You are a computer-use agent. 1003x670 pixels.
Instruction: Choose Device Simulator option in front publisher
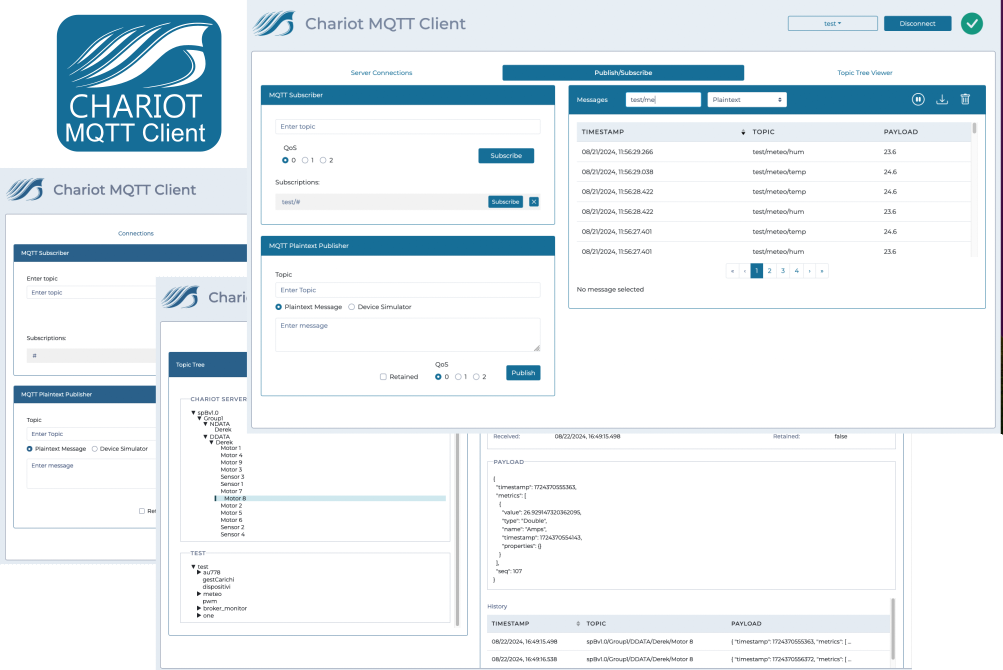(x=351, y=307)
